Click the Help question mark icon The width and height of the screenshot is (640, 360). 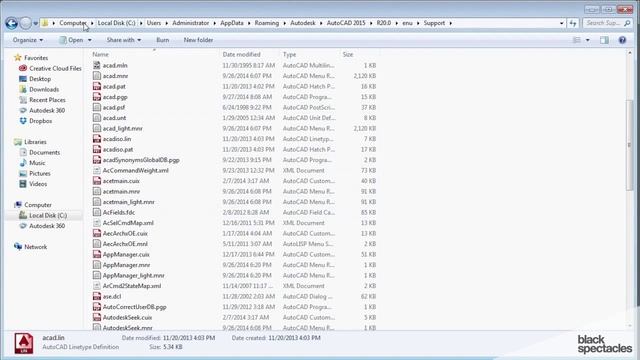[622, 40]
